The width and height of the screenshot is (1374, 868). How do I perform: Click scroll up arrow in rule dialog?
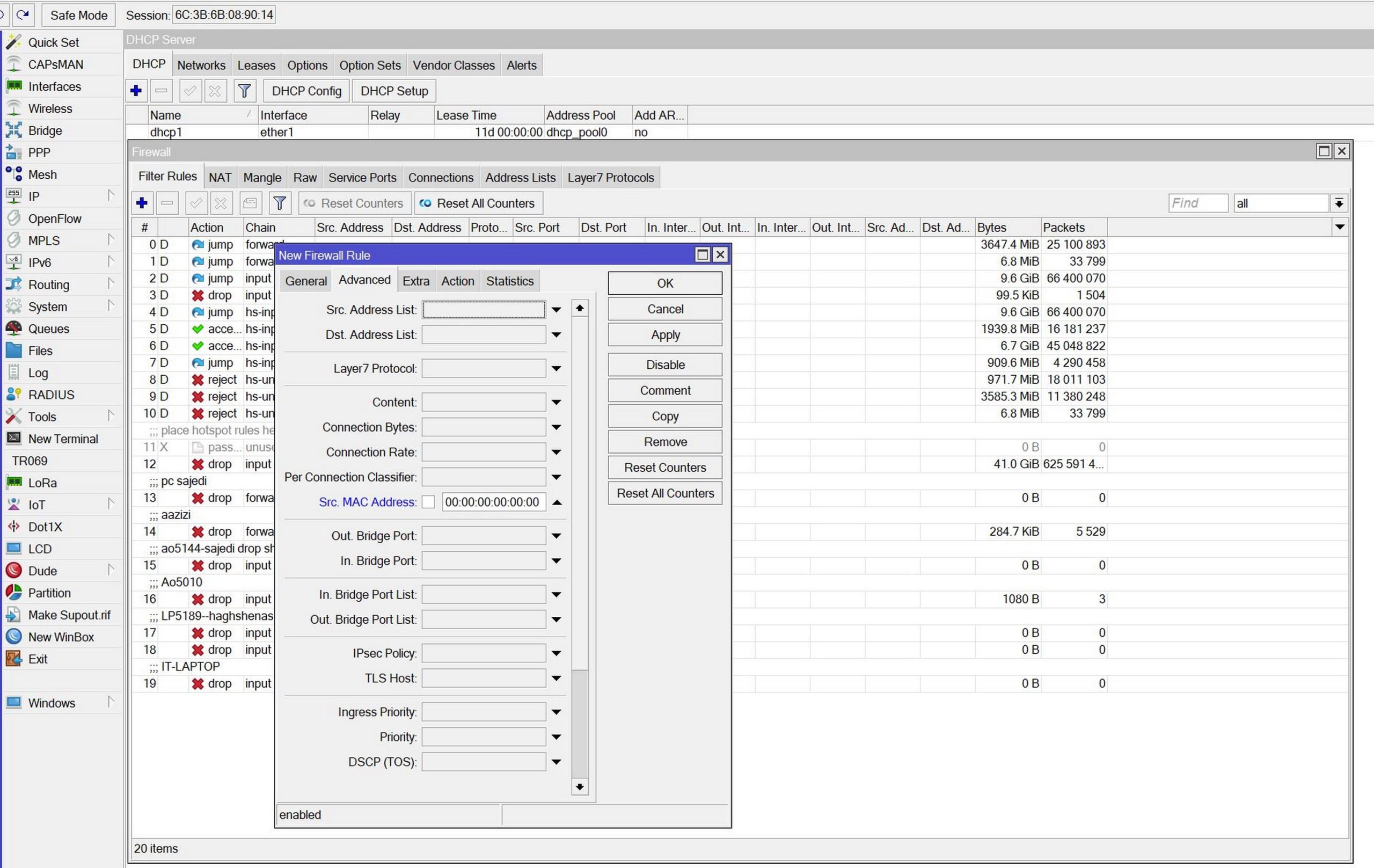pos(580,308)
